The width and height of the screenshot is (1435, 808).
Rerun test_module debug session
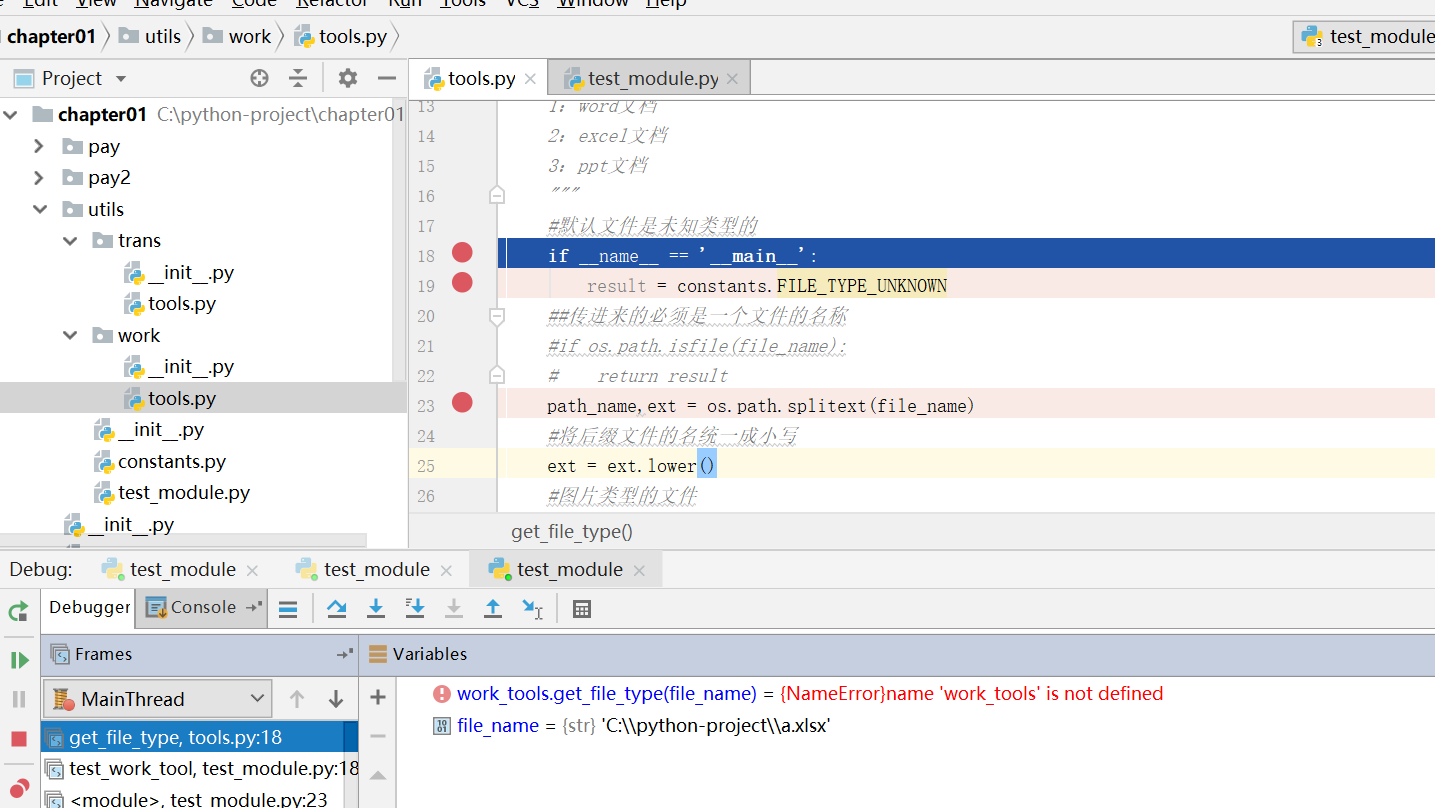18,611
